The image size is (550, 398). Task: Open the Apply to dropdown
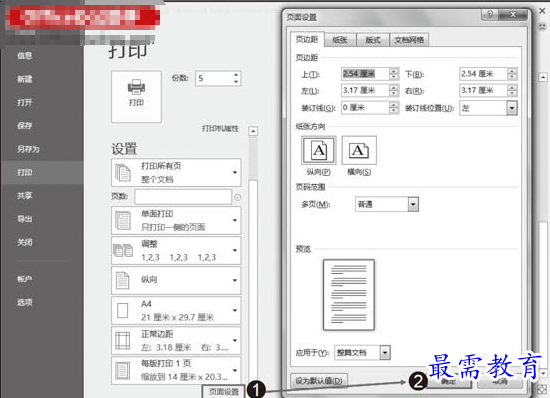[x=385, y=352]
